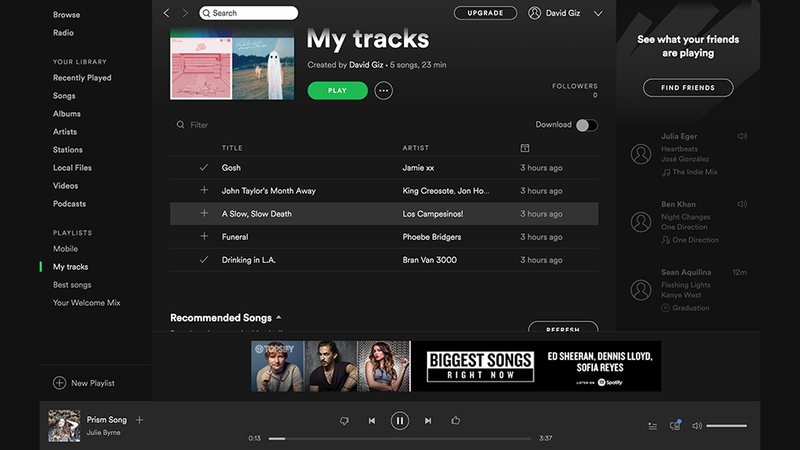Screen dimensions: 800x450
Task: Add Funeral to your library
Action: pos(204,236)
